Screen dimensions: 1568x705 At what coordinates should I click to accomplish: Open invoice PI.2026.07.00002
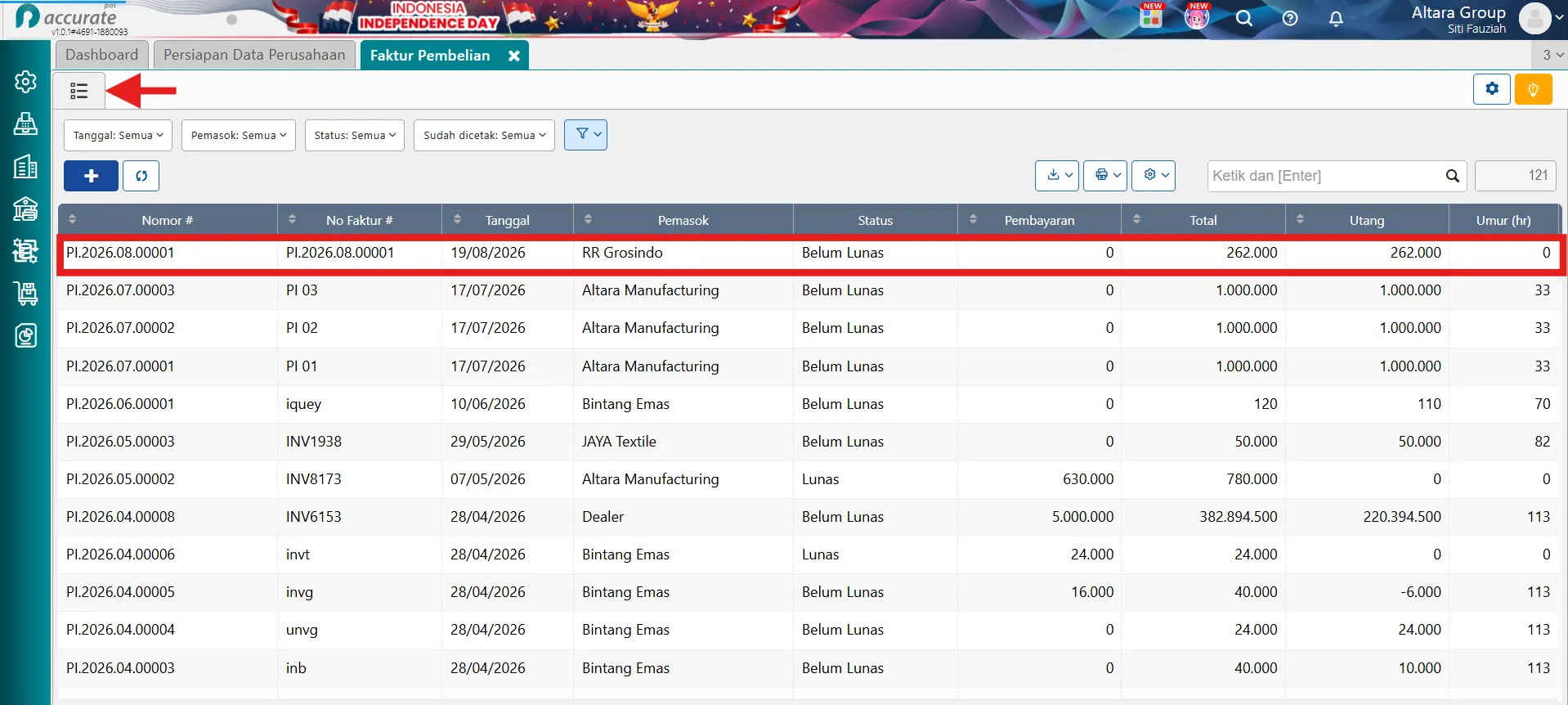pos(809,328)
